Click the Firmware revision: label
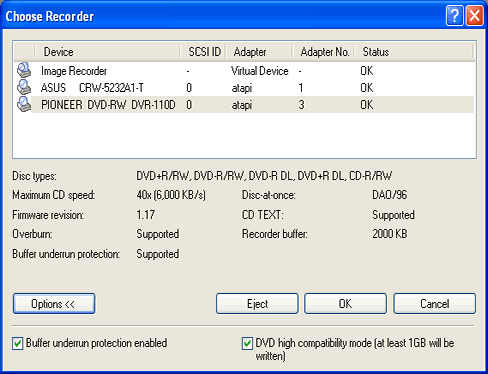This screenshot has width=488, height=374. pyautogui.click(x=48, y=215)
